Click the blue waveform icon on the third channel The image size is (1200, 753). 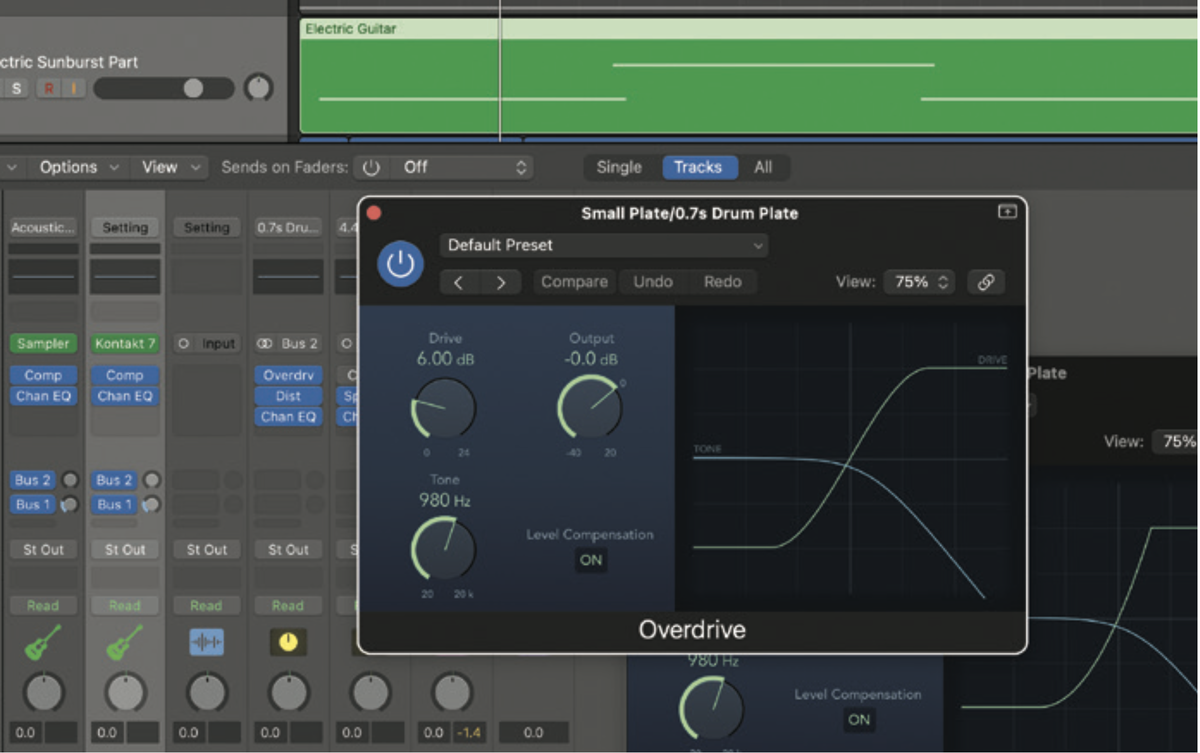point(206,642)
